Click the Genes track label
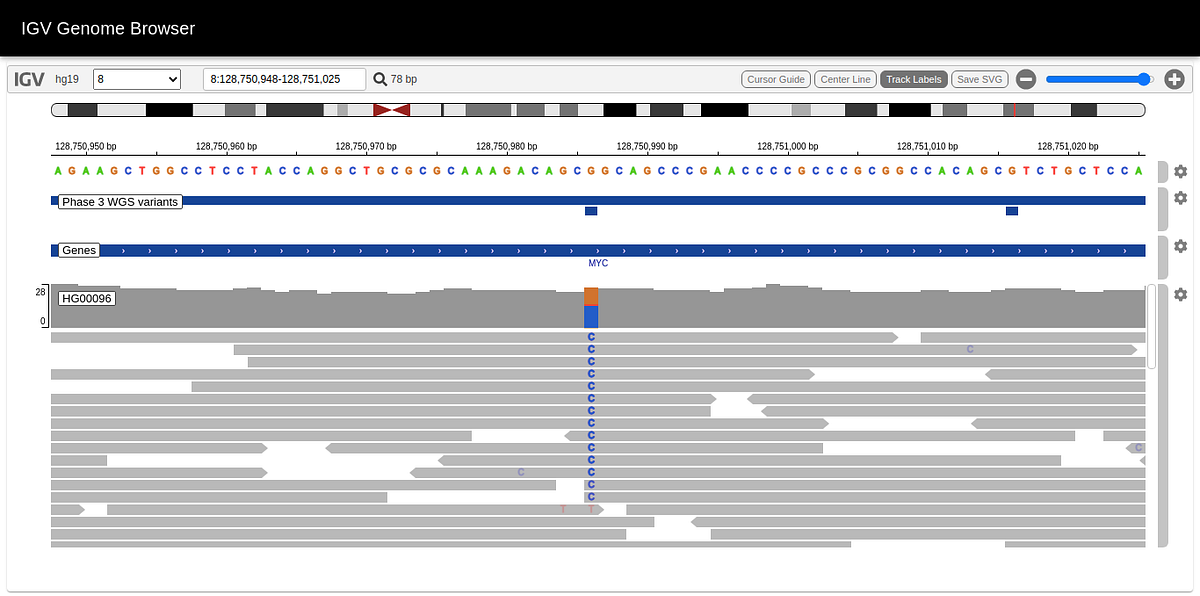1200x596 pixels. pyautogui.click(x=78, y=250)
